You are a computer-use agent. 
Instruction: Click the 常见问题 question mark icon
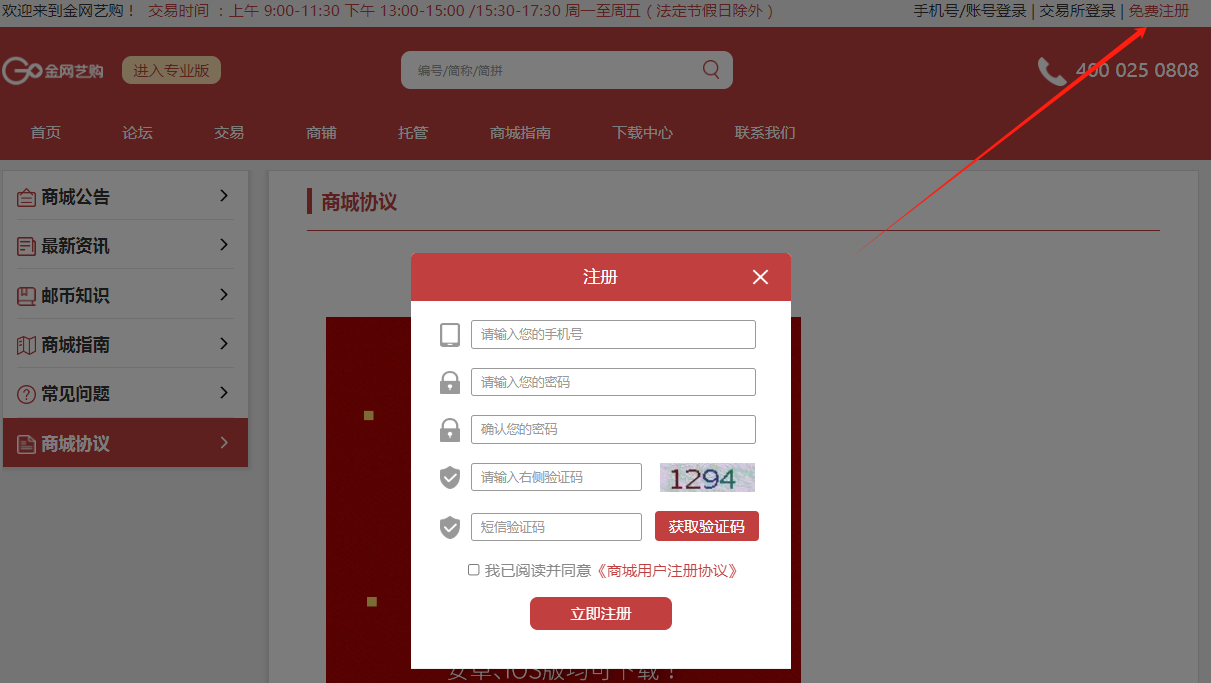[x=26, y=394]
